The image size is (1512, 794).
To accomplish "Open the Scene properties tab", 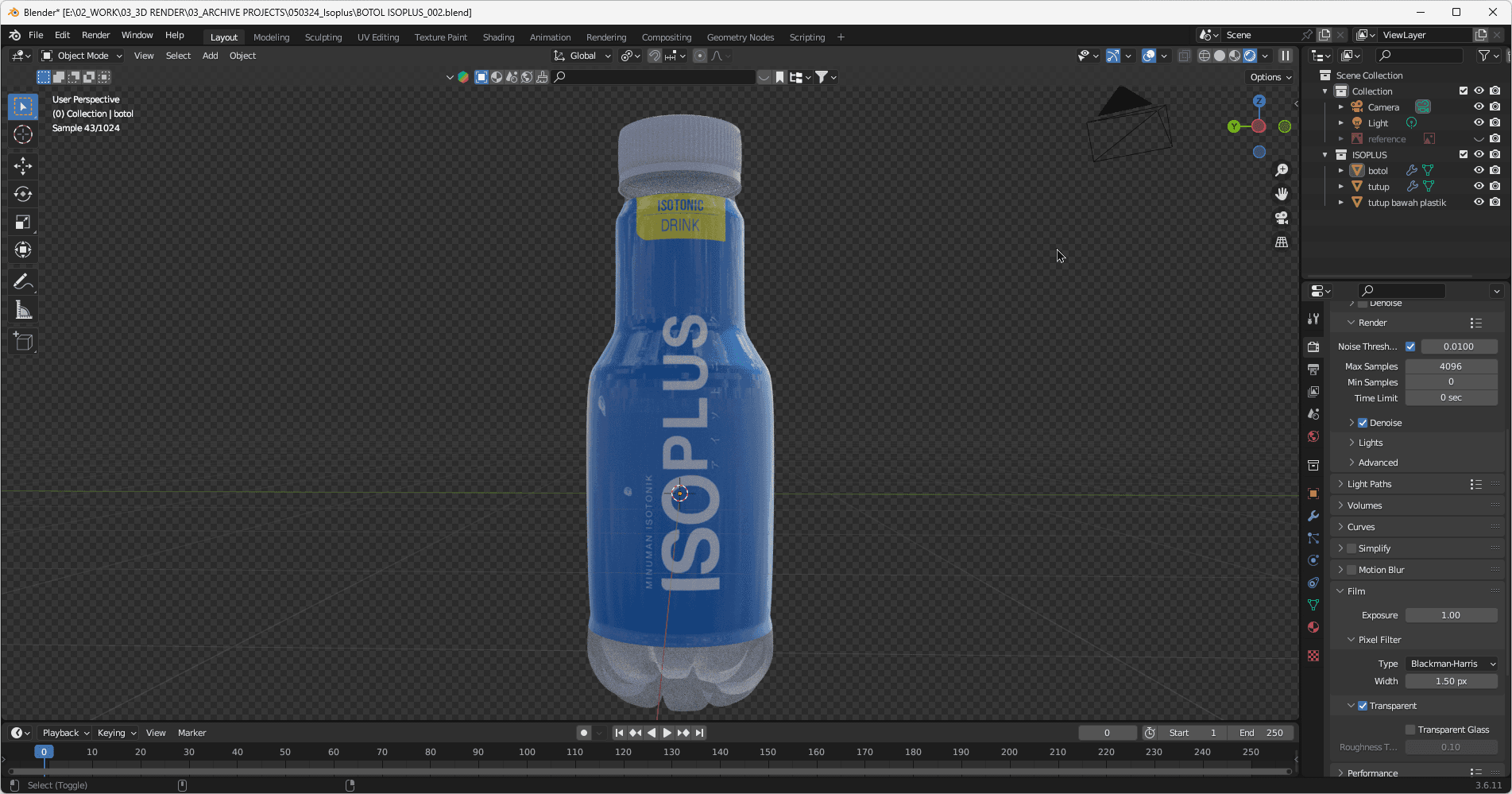I will click(1313, 414).
